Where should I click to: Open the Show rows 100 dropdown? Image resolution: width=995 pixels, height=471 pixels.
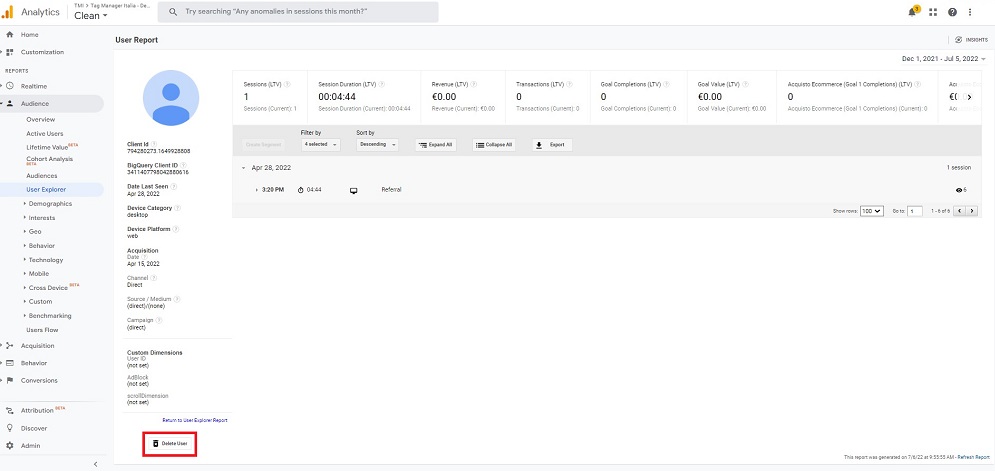(871, 211)
